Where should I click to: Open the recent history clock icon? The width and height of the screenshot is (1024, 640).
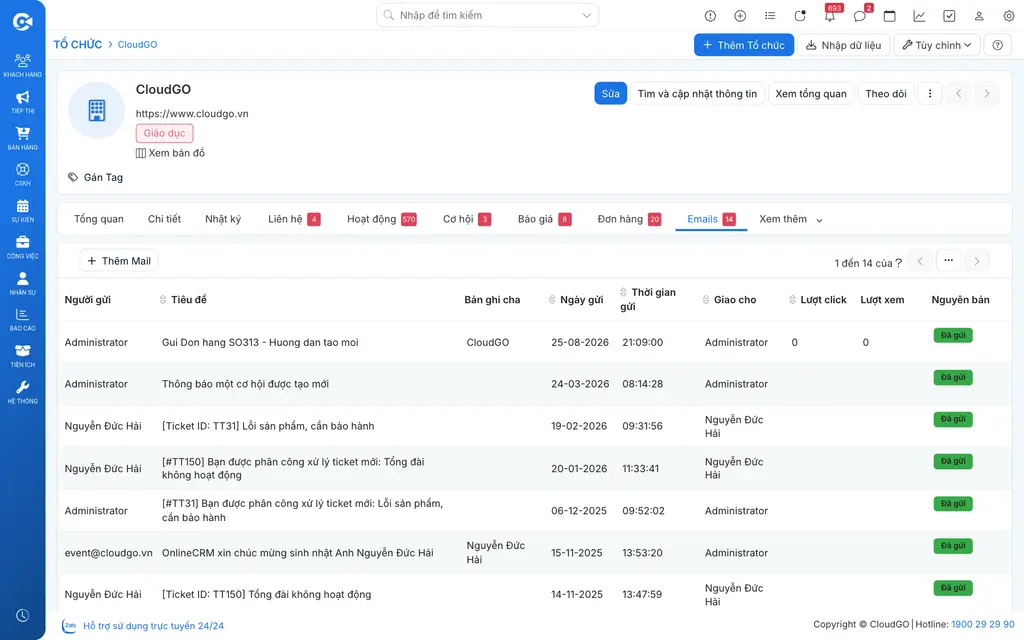[x=22, y=615]
